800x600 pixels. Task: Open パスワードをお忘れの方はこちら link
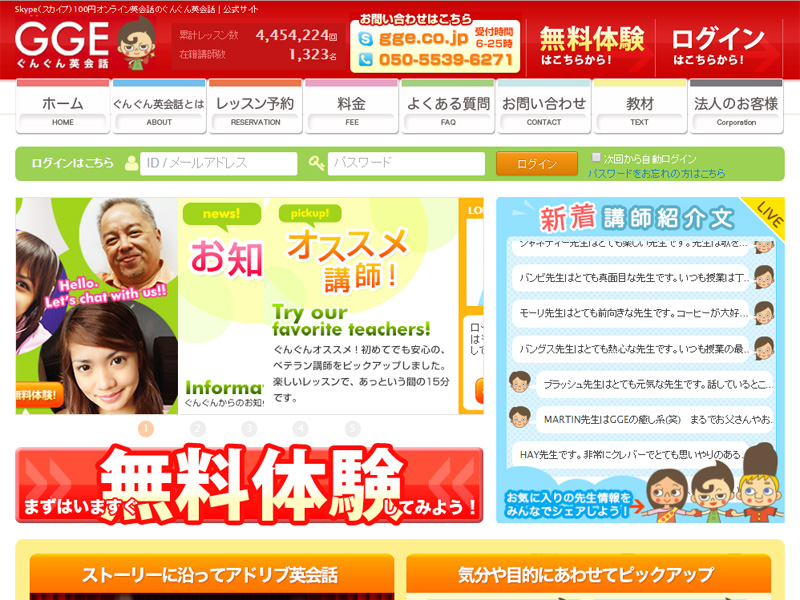[x=656, y=173]
